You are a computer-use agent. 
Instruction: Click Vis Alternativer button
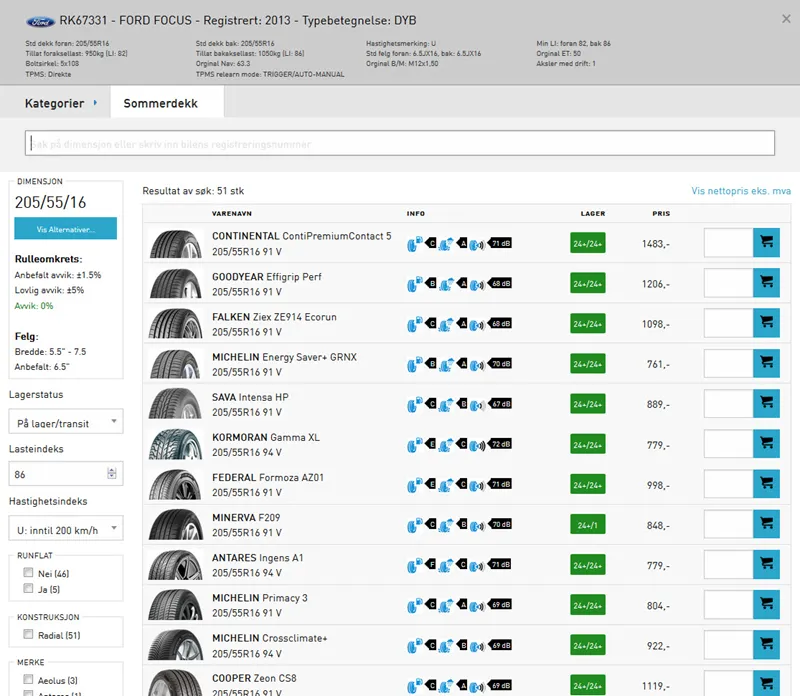point(65,229)
